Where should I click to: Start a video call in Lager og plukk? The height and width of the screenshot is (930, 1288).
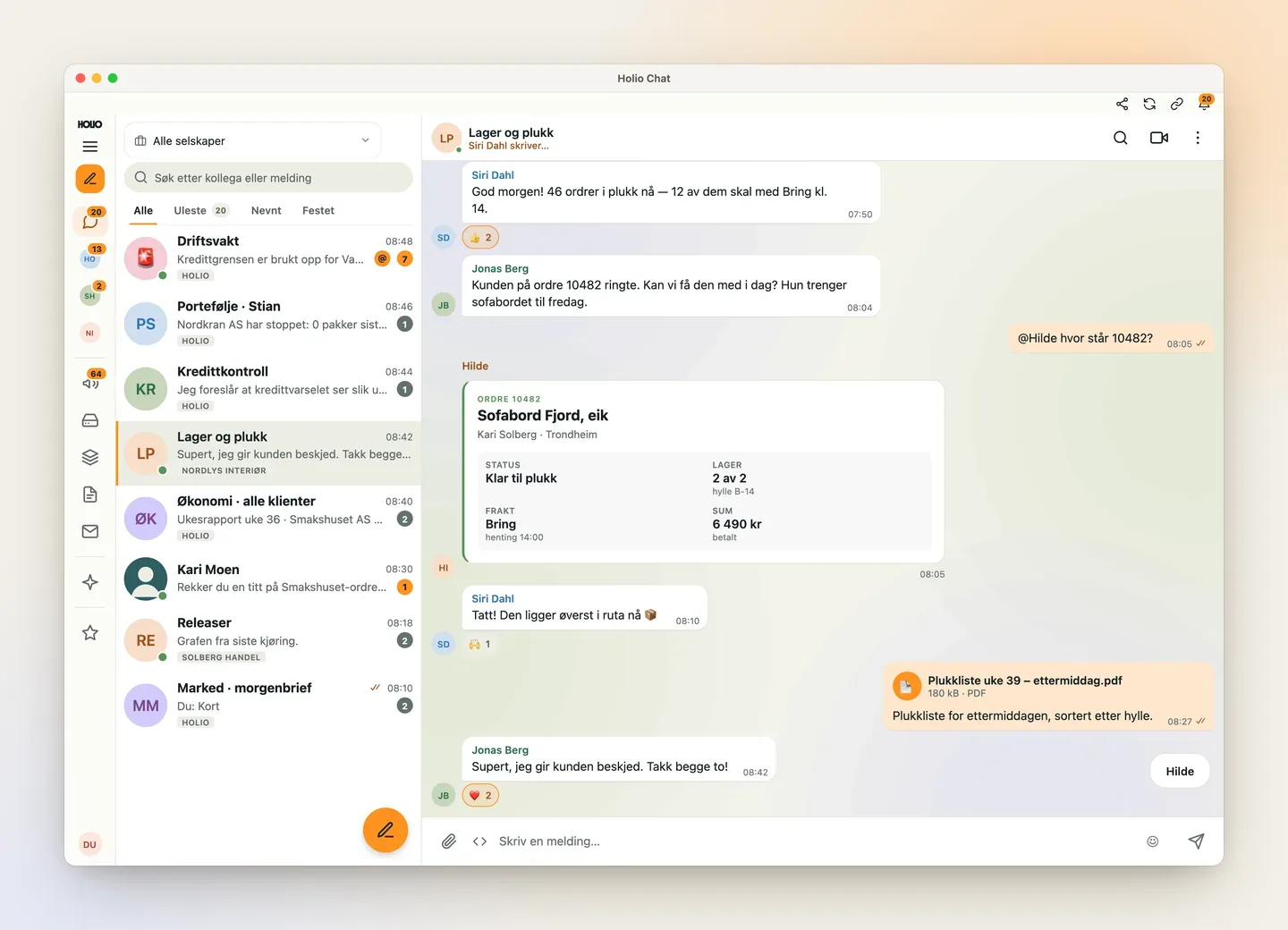[1159, 138]
